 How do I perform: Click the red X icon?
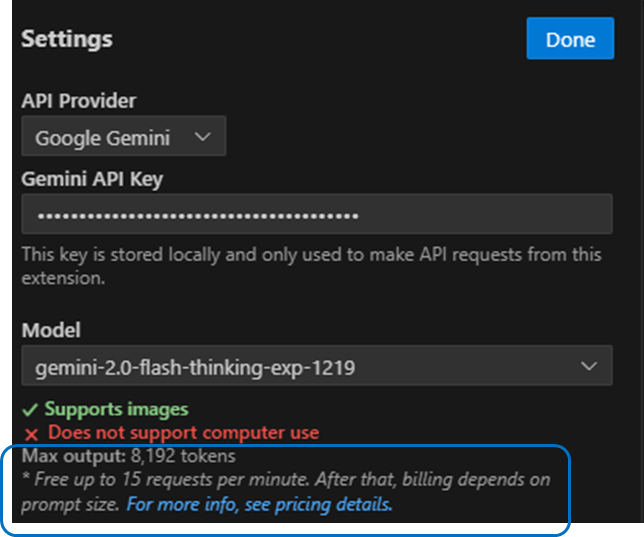[31, 433]
